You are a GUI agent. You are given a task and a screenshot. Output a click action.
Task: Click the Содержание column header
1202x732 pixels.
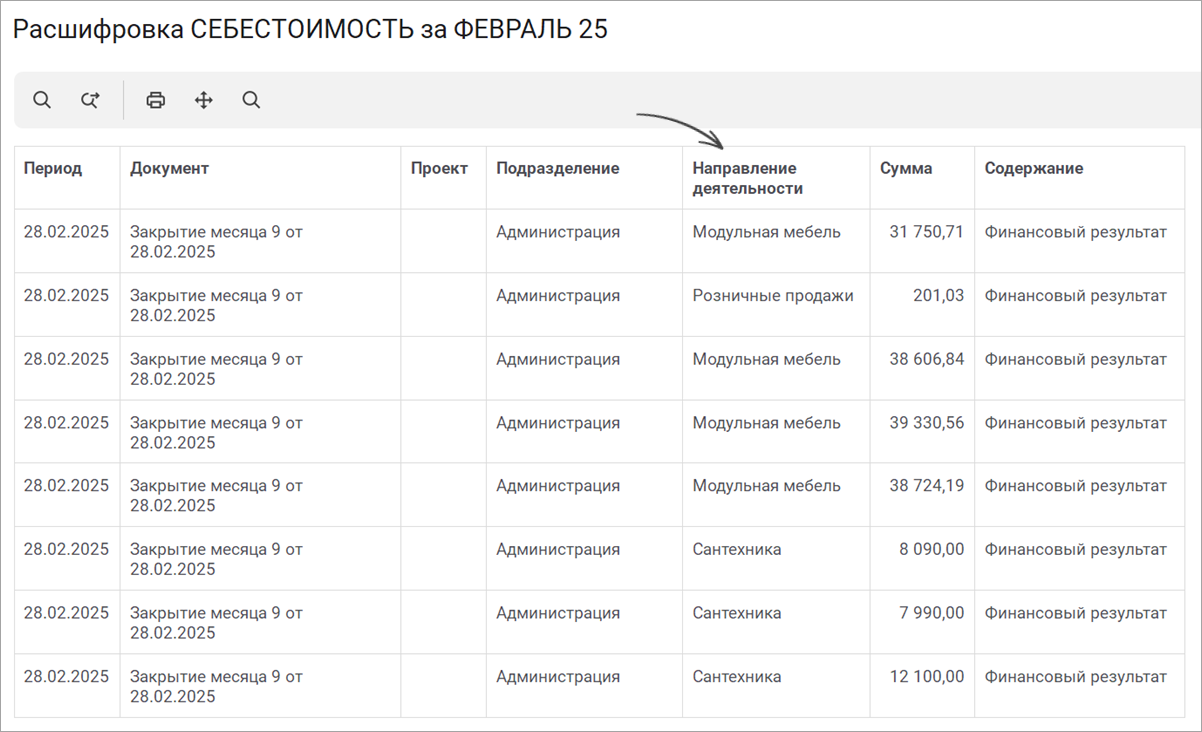(x=1079, y=178)
